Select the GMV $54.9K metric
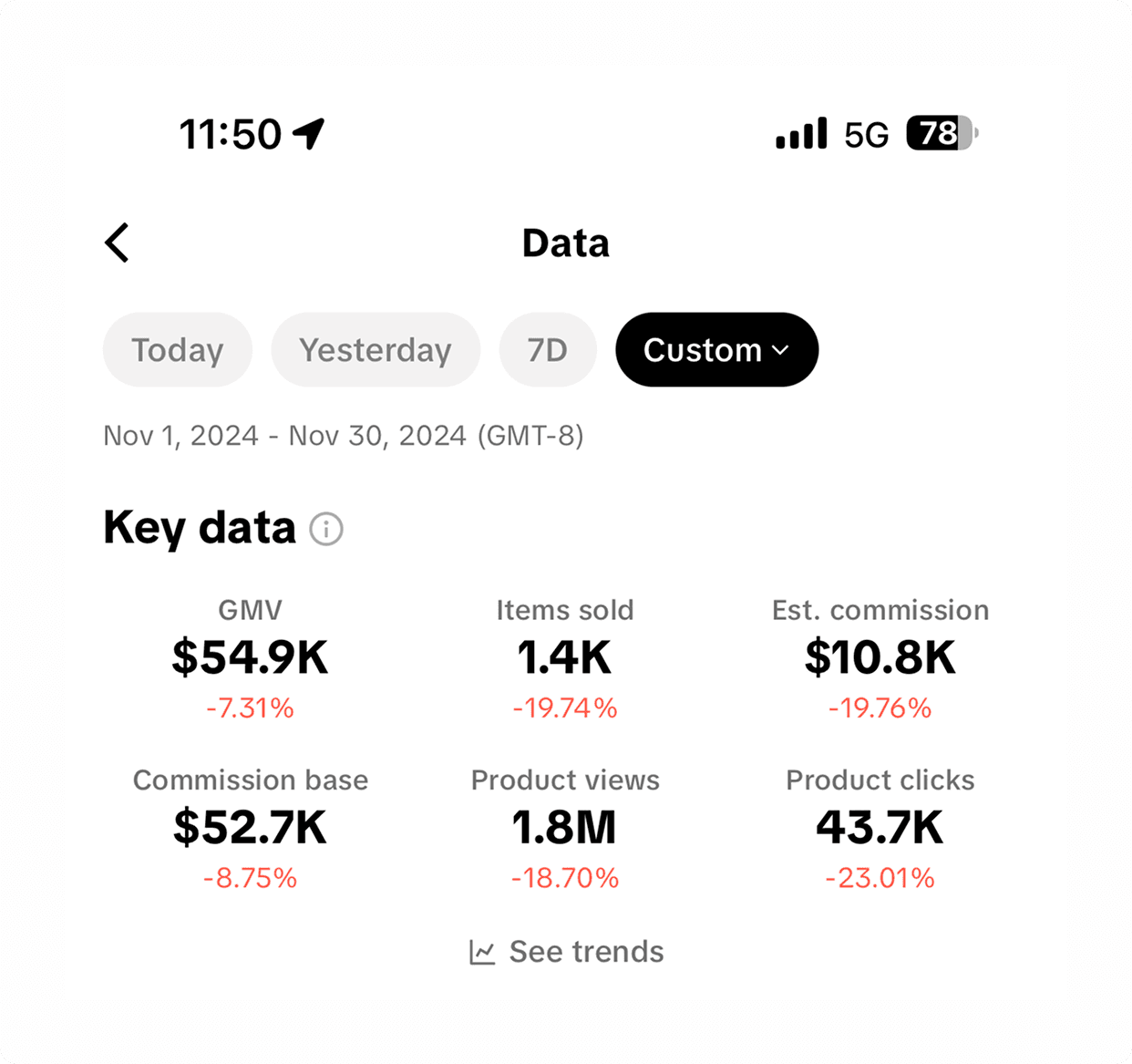This screenshot has height=1064, width=1132. point(250,659)
